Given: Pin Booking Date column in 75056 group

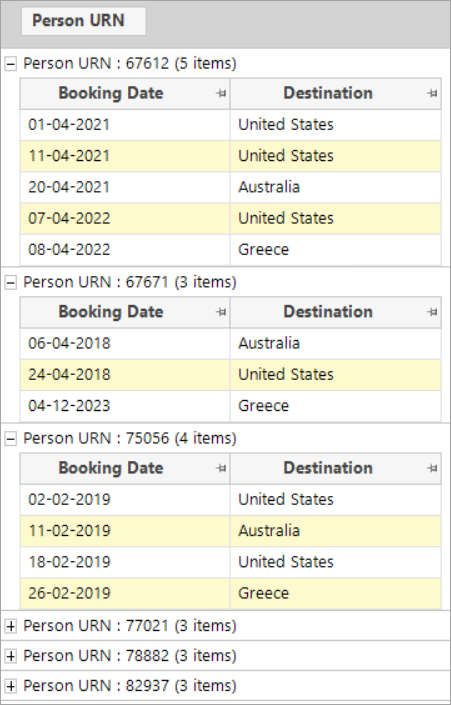Looking at the screenshot, I should click(x=221, y=469).
